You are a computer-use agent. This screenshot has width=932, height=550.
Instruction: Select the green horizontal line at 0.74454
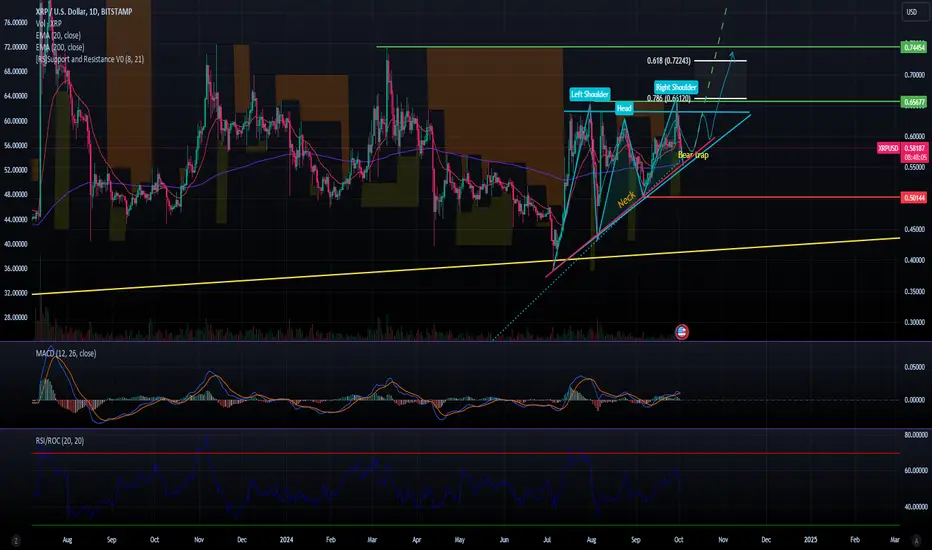tap(638, 46)
